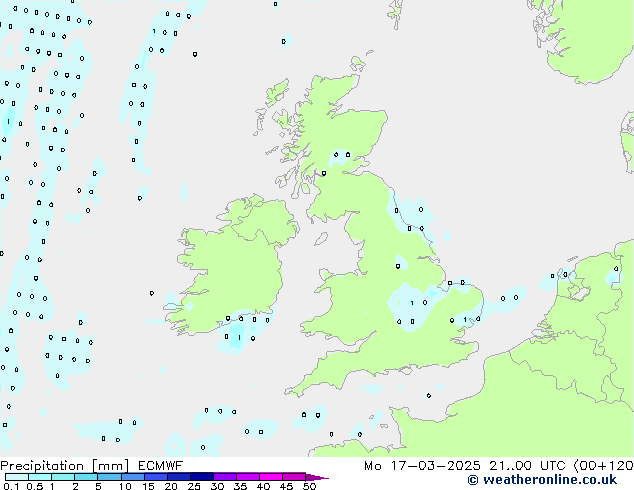Click the legend value "0.1"
Image resolution: width=634 pixels, height=490 pixels.
pyautogui.click(x=11, y=486)
